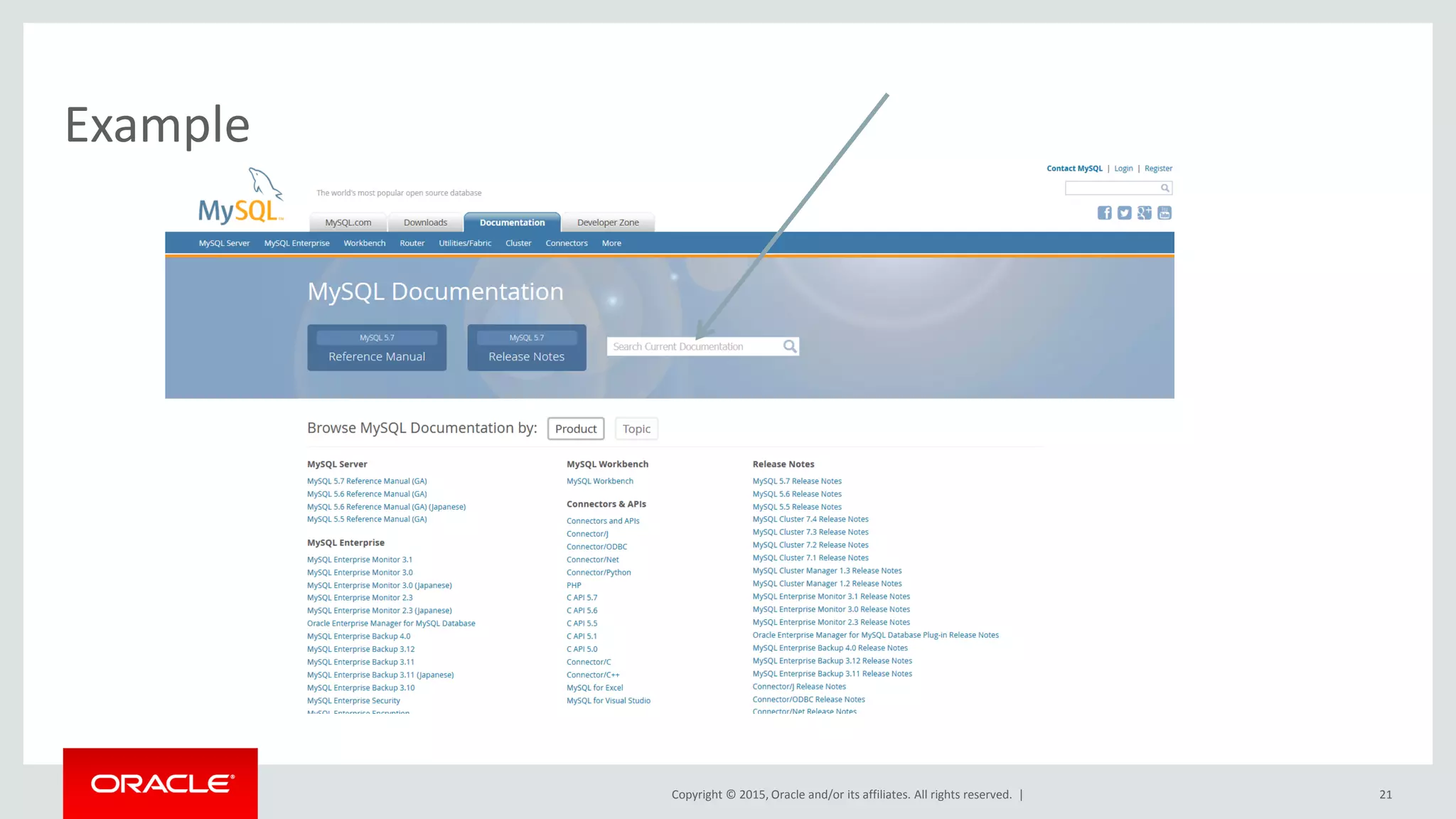This screenshot has height=819, width=1456.
Task: Open MySQL 5.6 Reference Manual (GA) Japanese link
Action: pos(386,507)
